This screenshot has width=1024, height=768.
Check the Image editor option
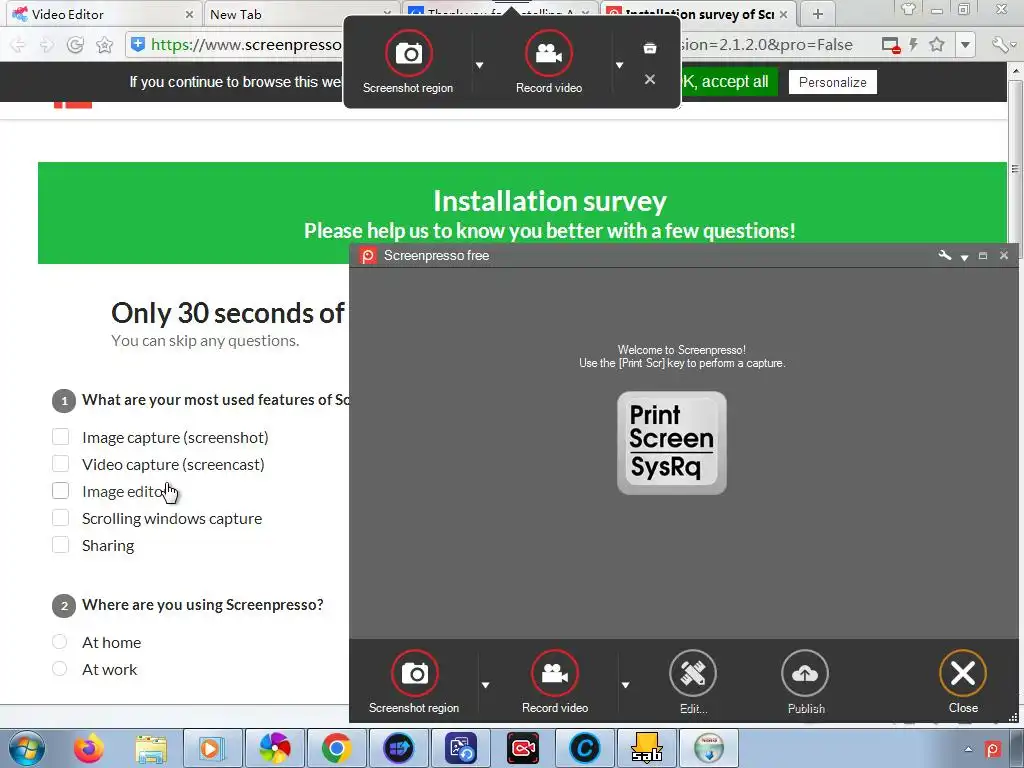tap(60, 491)
